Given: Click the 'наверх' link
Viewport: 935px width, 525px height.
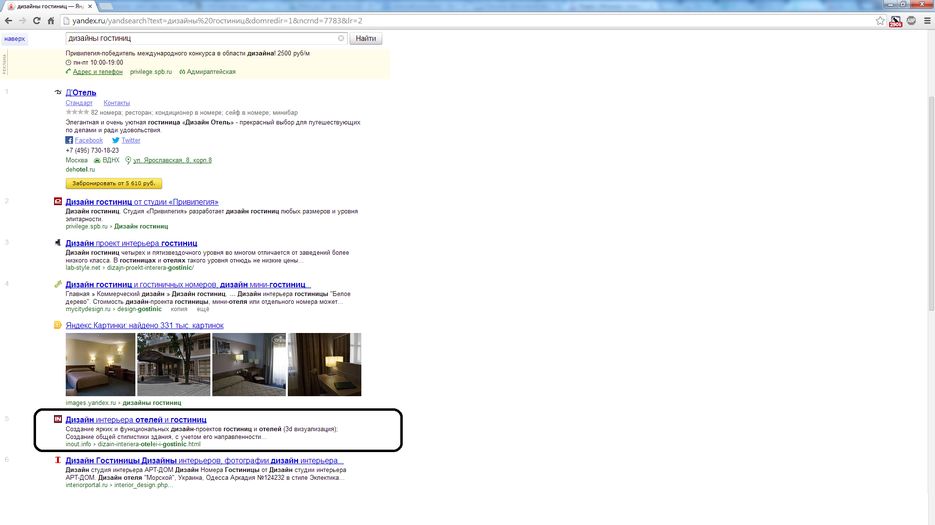Looking at the screenshot, I should pos(14,39).
